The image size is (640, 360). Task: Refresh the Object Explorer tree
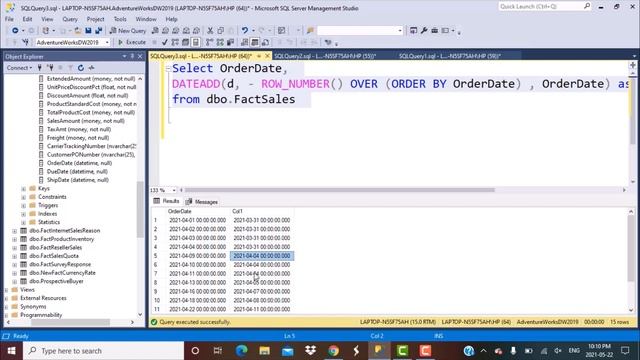(81, 68)
